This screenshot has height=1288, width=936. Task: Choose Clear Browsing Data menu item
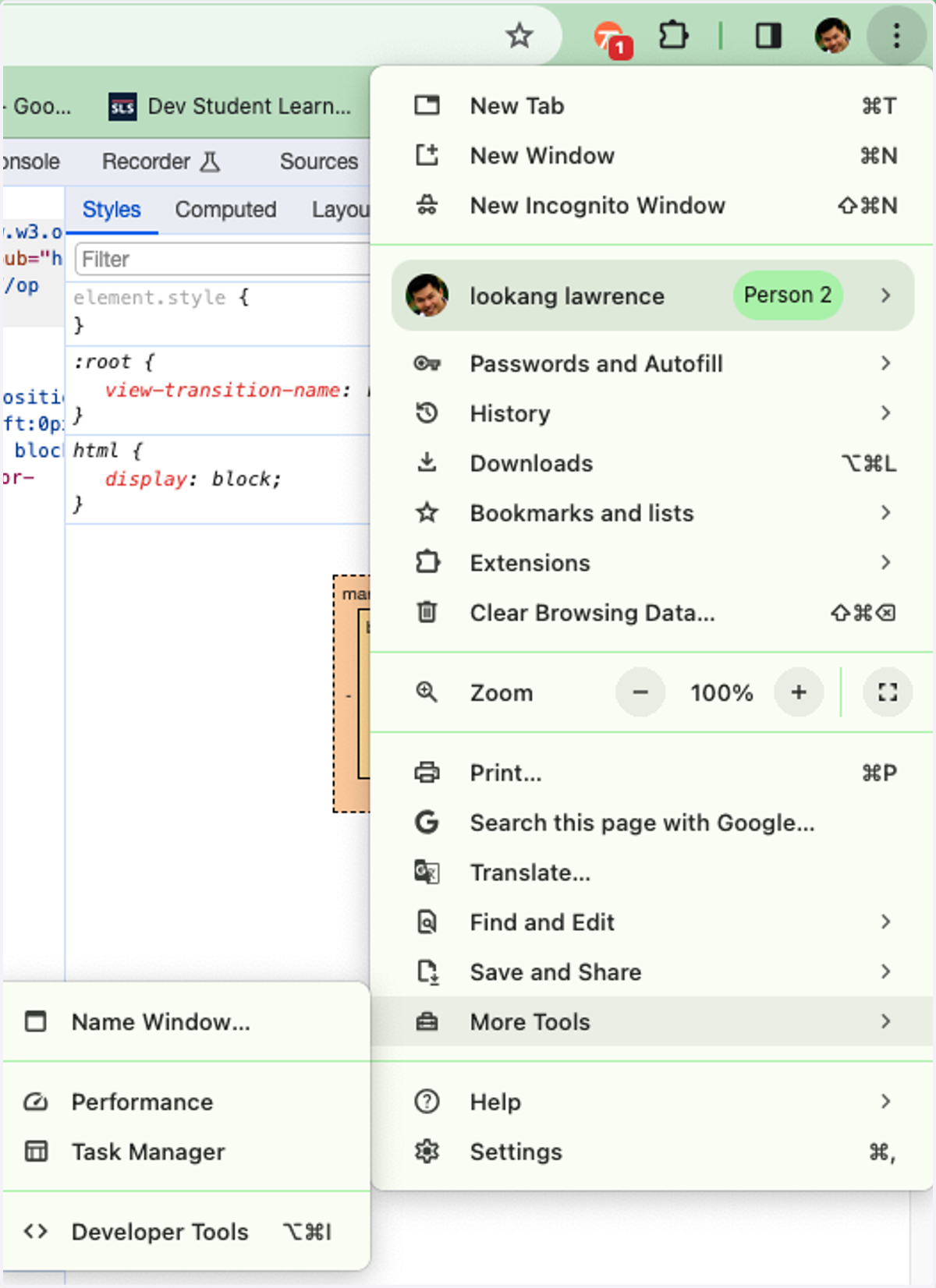point(652,612)
